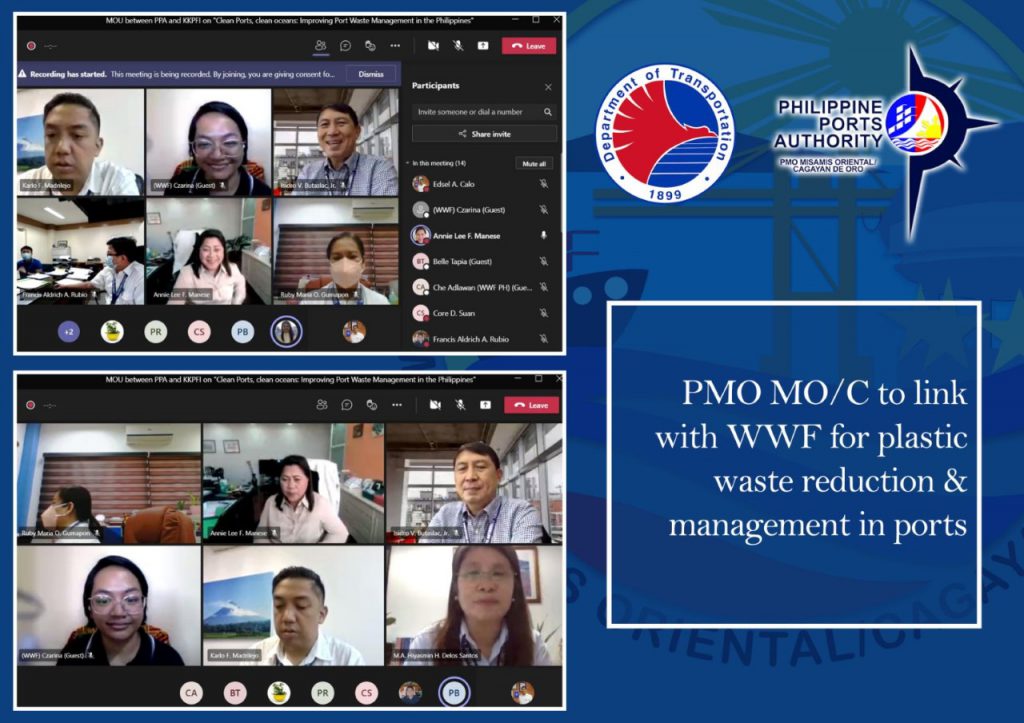Image resolution: width=1024 pixels, height=723 pixels.
Task: Toggle the camera in upper meeting window
Action: [433, 46]
